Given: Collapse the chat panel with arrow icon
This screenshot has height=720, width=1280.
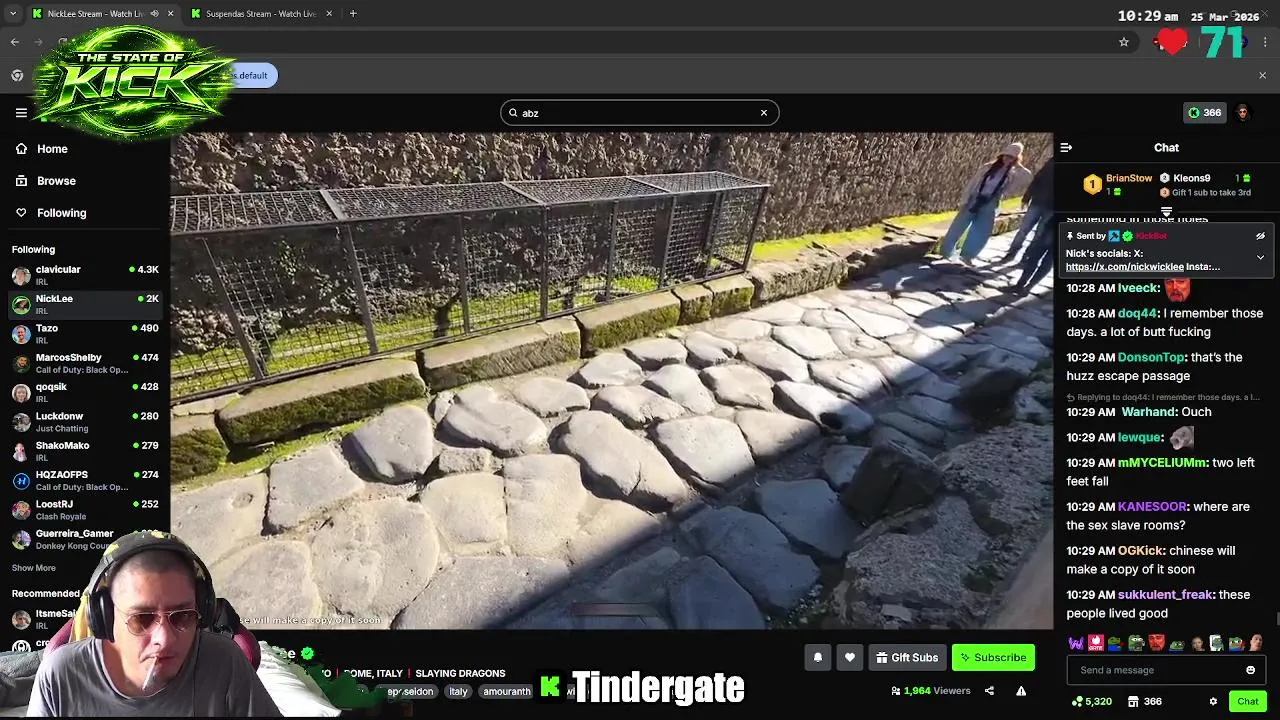Looking at the screenshot, I should pos(1066,147).
